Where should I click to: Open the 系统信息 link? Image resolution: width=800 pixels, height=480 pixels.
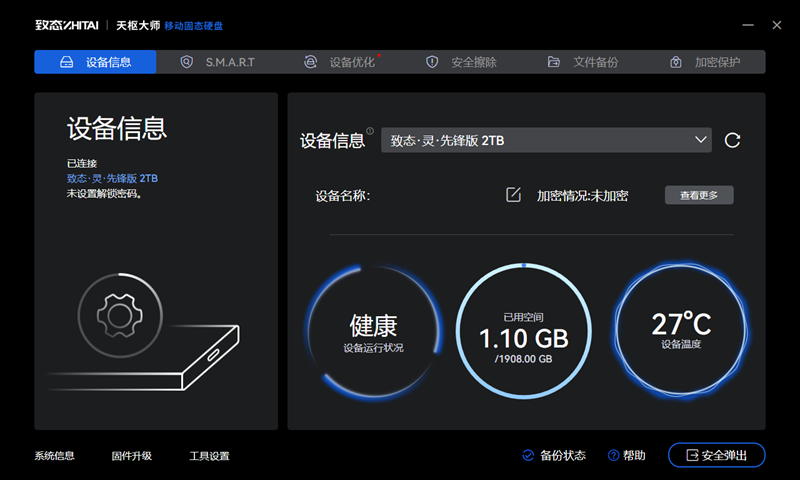click(55, 456)
